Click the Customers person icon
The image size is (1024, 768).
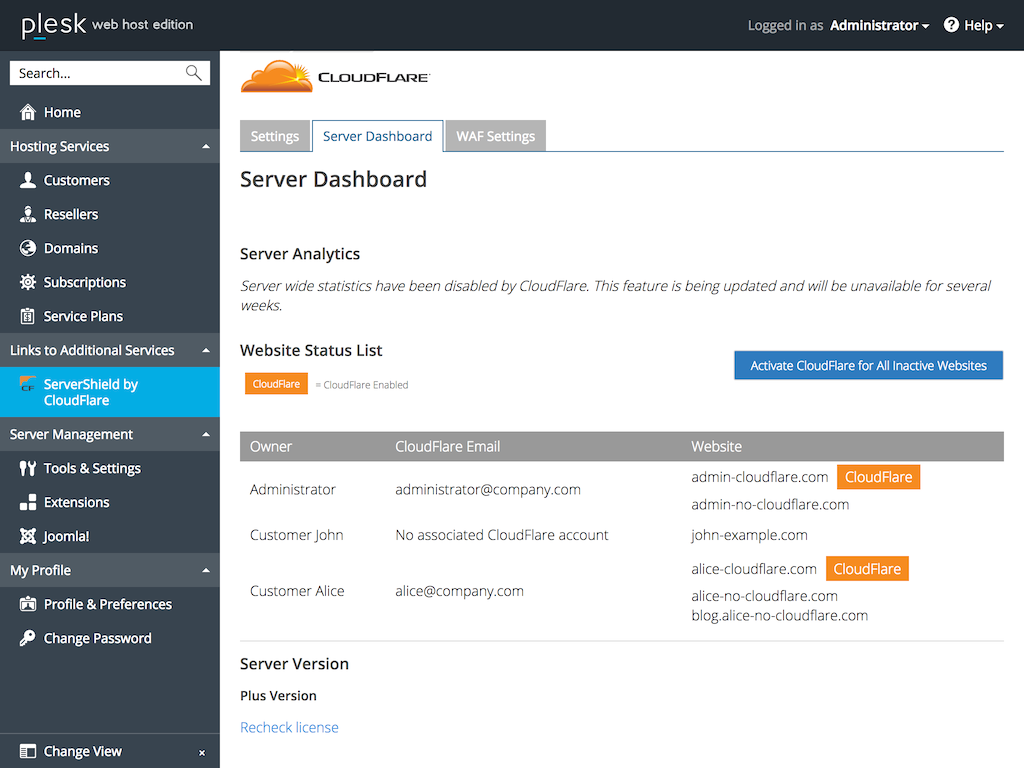click(x=27, y=180)
